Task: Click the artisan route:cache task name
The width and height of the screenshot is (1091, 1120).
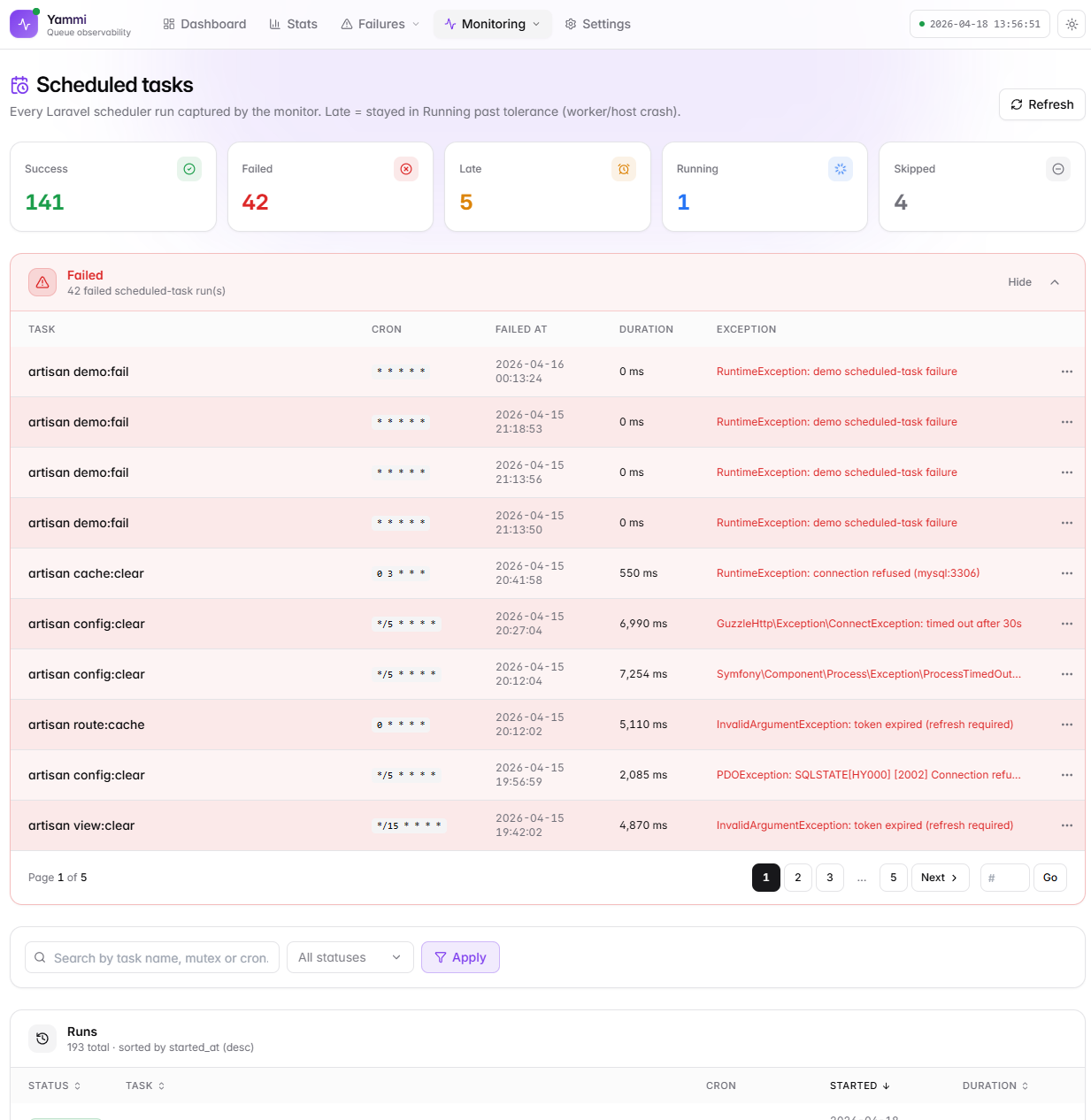Action: click(x=87, y=725)
